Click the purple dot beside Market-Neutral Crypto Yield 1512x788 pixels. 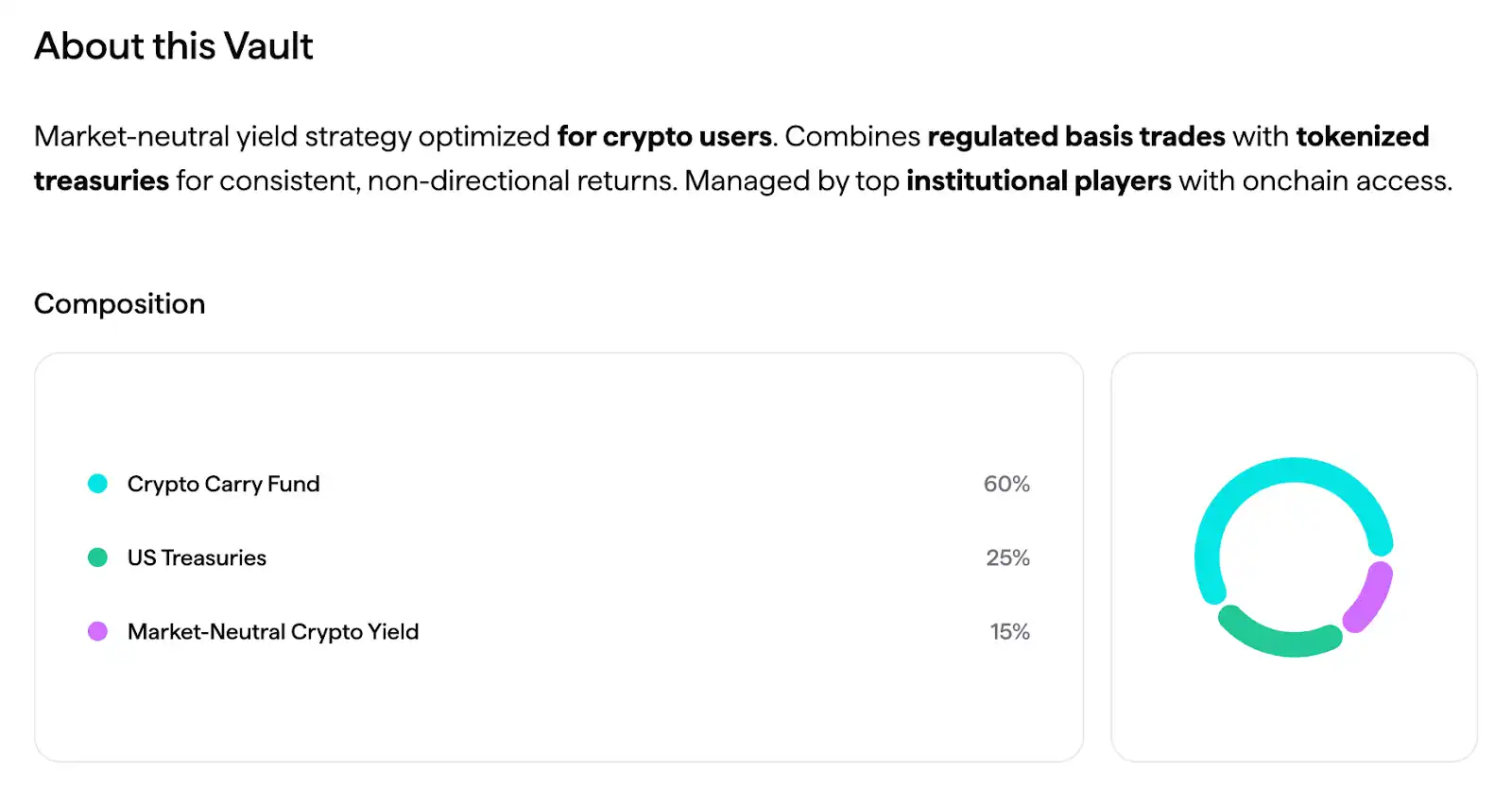point(97,631)
